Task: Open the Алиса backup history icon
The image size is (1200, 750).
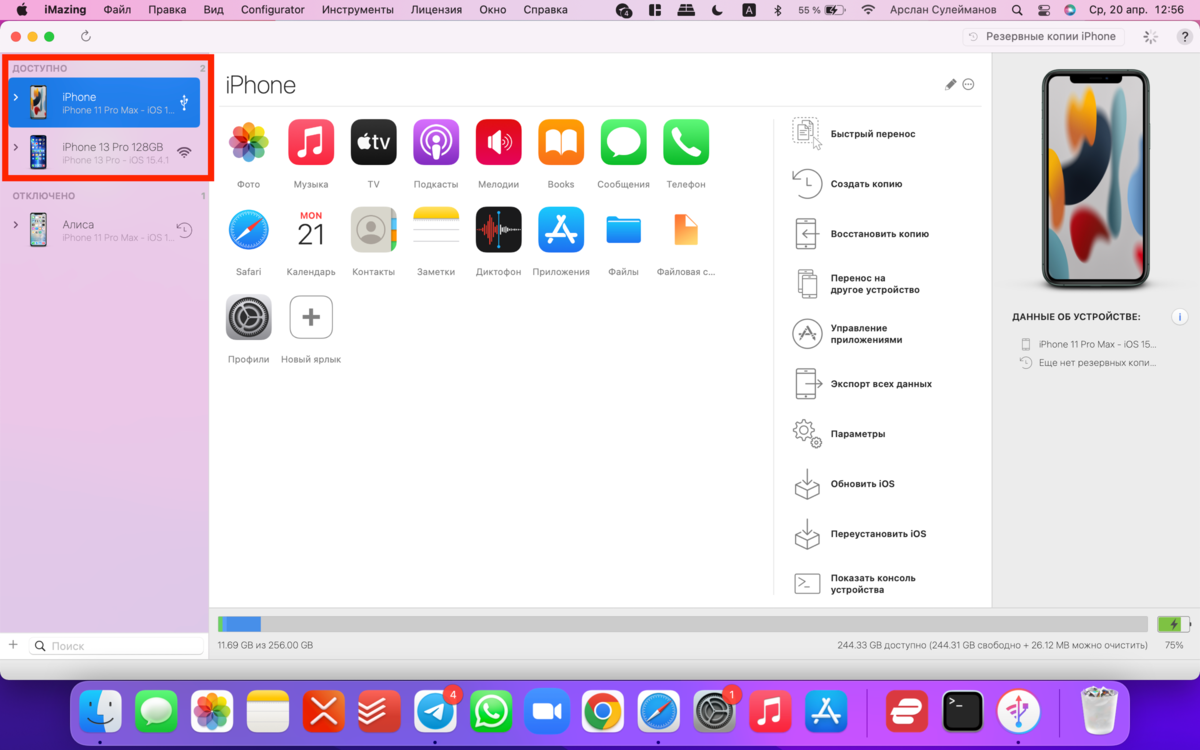Action: point(184,230)
